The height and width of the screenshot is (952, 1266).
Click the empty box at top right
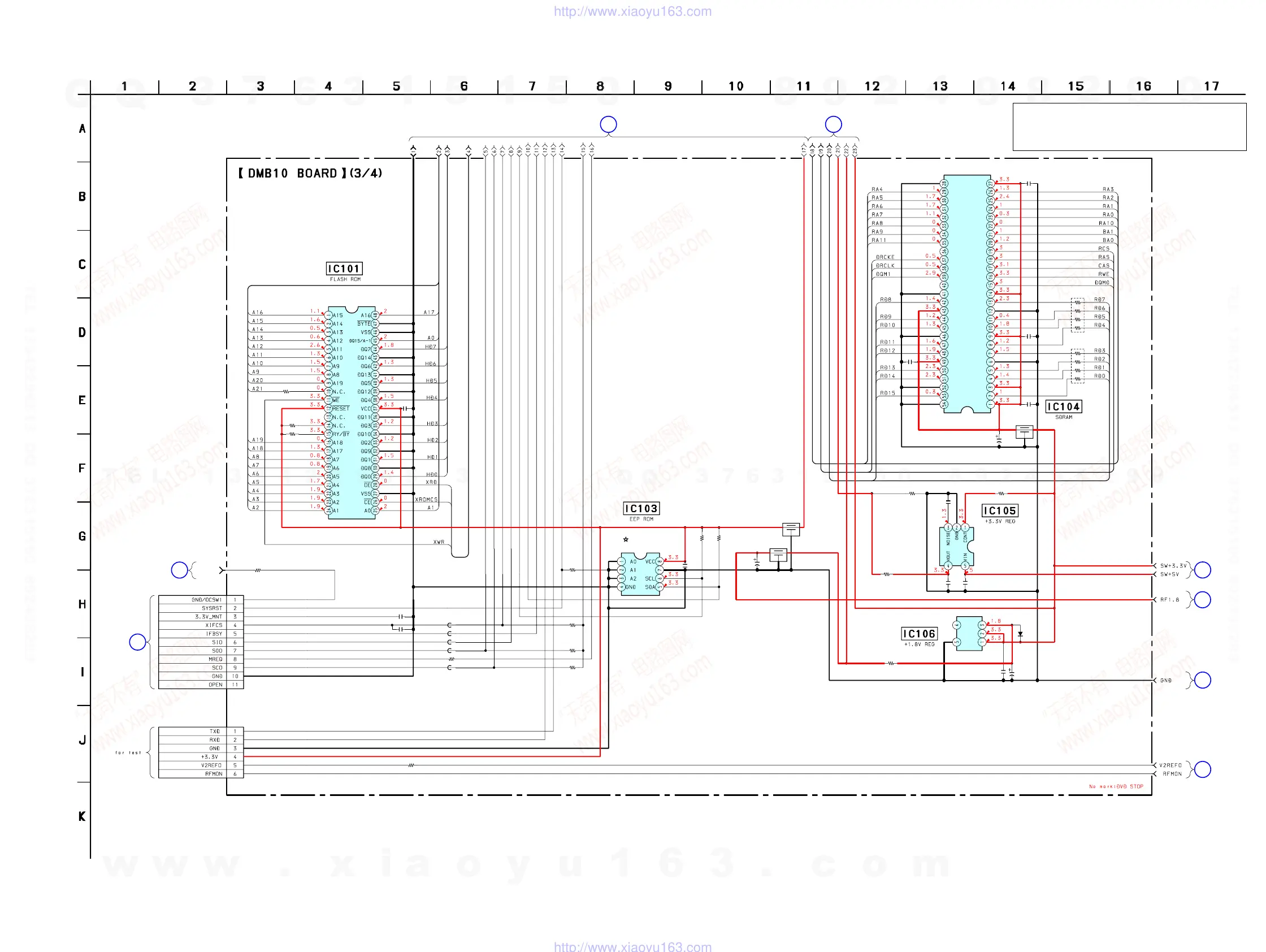[x=1129, y=127]
